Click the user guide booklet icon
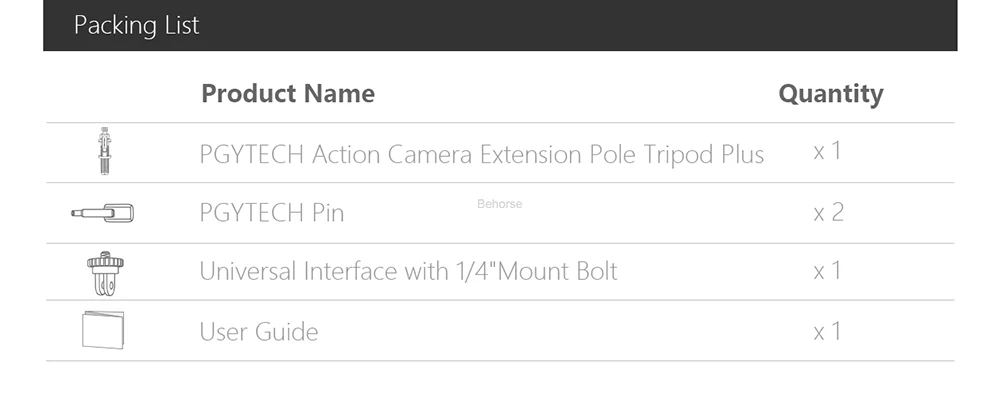The image size is (1000, 406). (102, 330)
